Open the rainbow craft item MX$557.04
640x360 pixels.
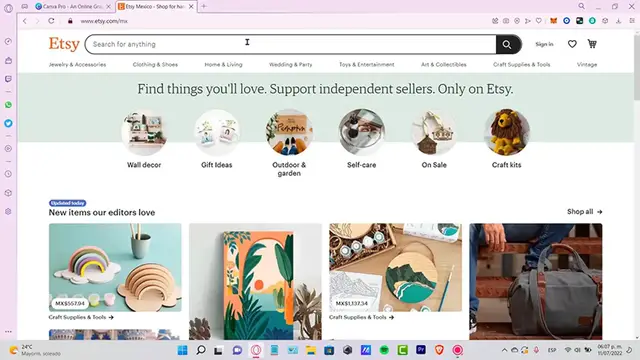[115, 267]
